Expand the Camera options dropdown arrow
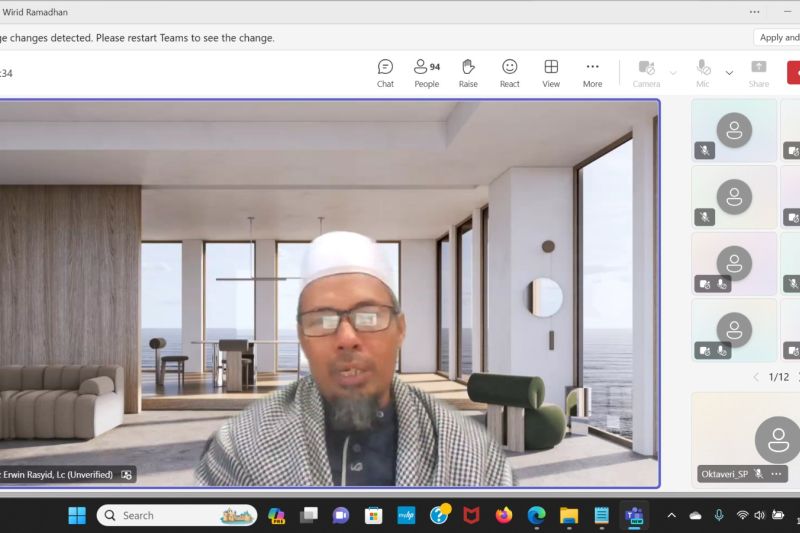 coord(673,72)
